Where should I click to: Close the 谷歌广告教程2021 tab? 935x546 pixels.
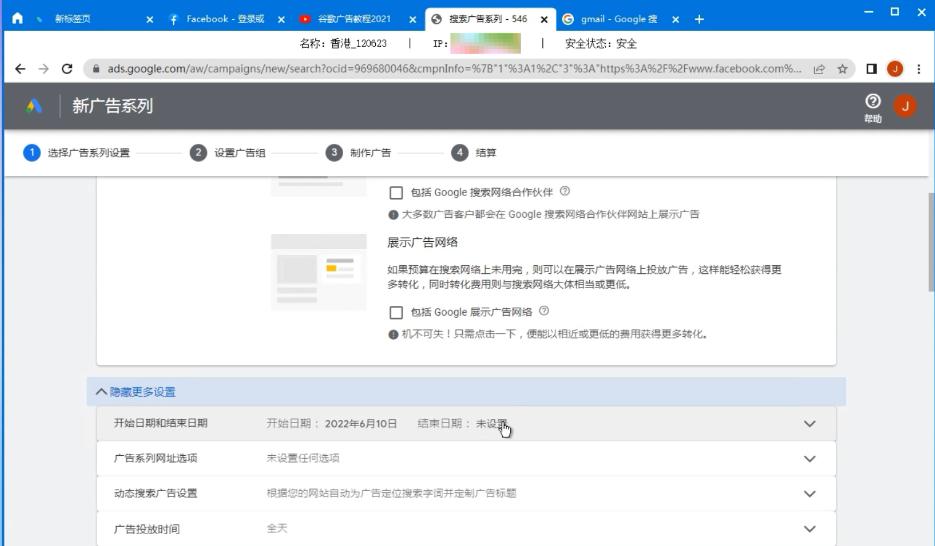click(x=412, y=20)
